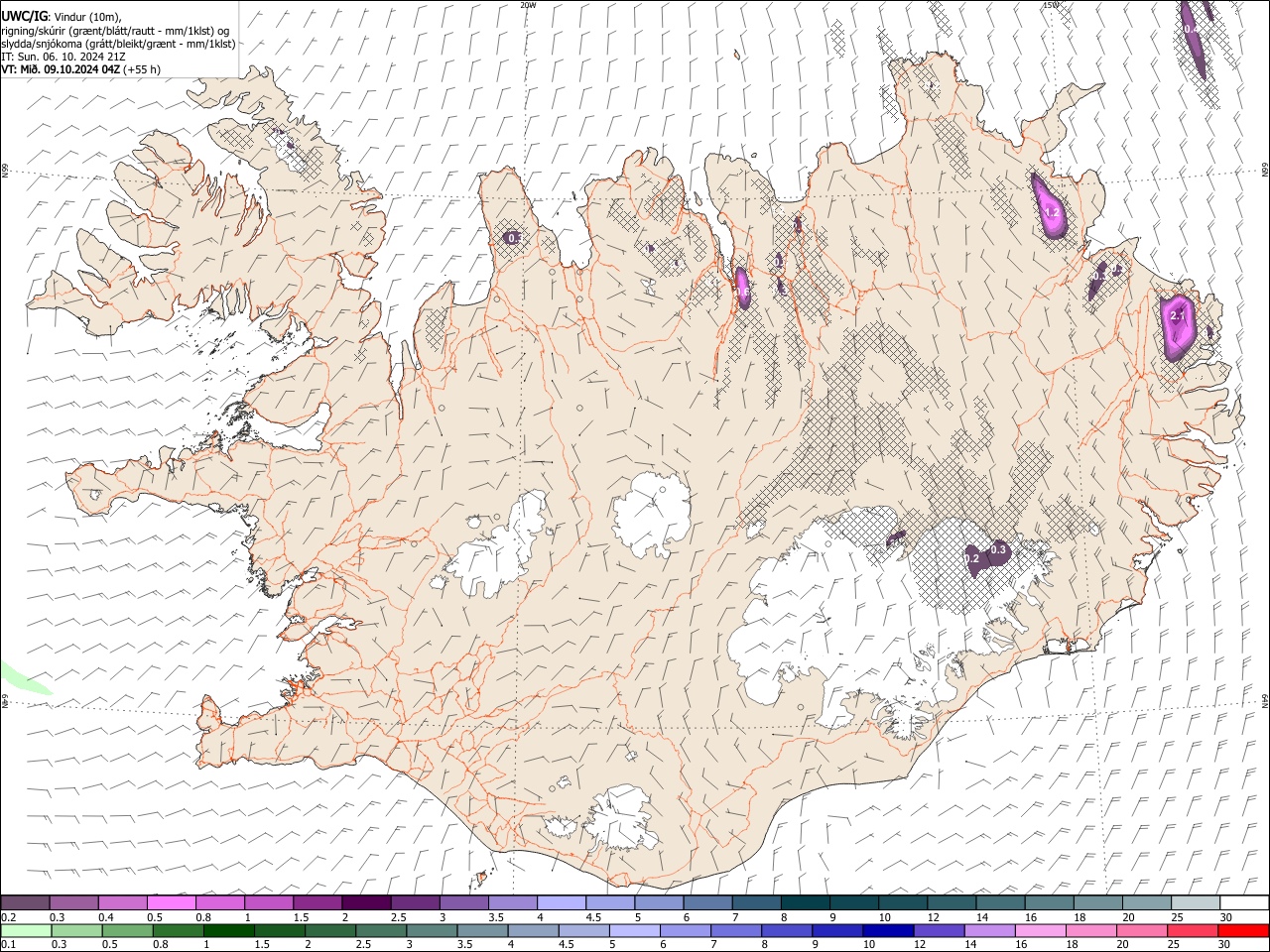Click the '(+55 h)' forecast offset text
The width and height of the screenshot is (1270, 952).
point(143,69)
